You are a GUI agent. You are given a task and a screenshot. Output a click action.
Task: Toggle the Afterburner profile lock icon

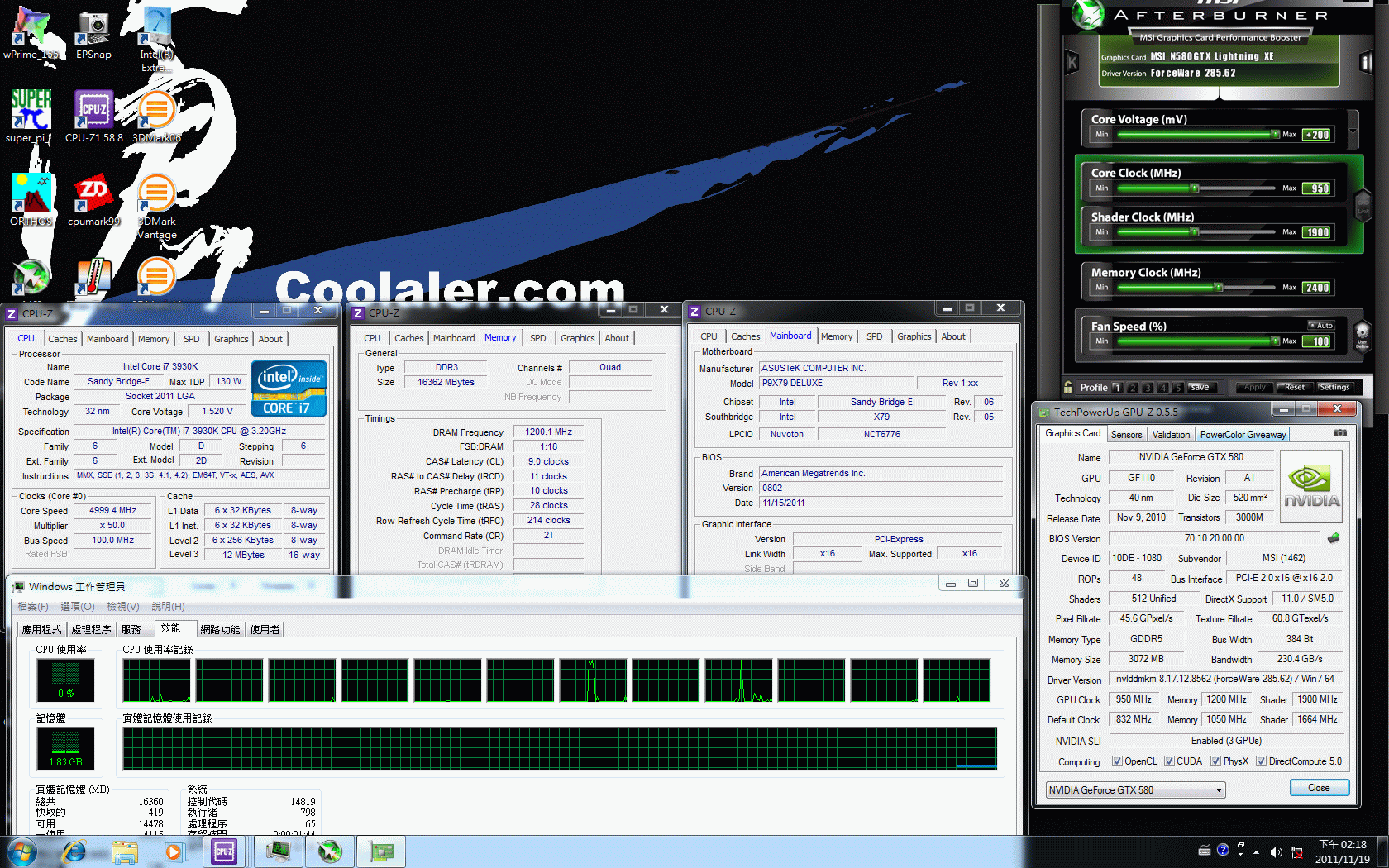click(1068, 387)
